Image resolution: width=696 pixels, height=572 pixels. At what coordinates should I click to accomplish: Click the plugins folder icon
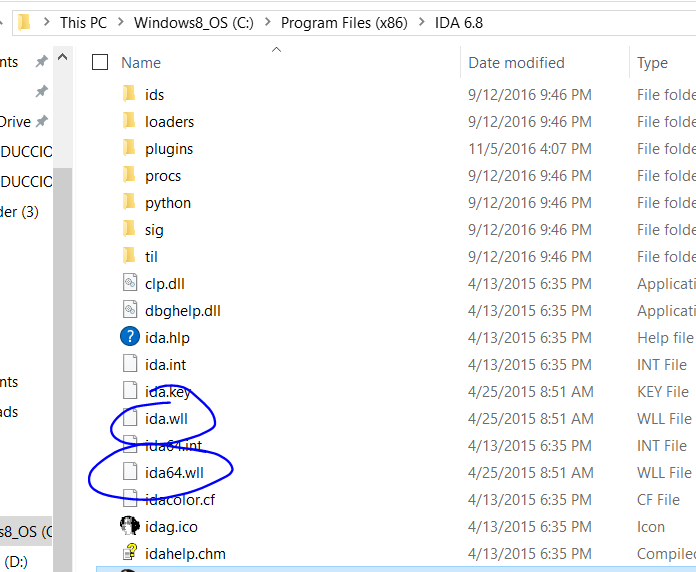click(129, 148)
